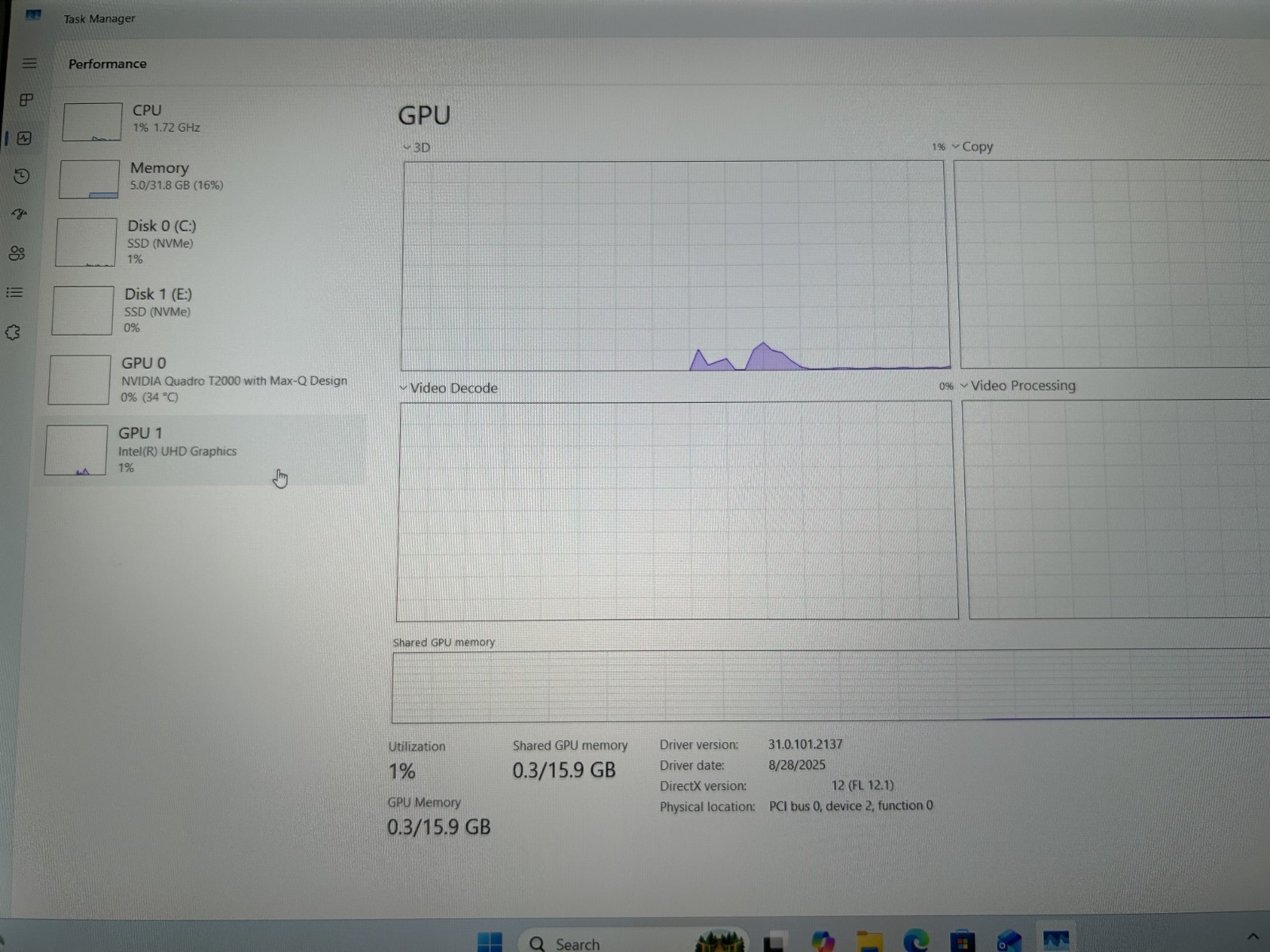Open the Video Decode engine dropdown
This screenshot has height=952, width=1270.
coord(448,388)
